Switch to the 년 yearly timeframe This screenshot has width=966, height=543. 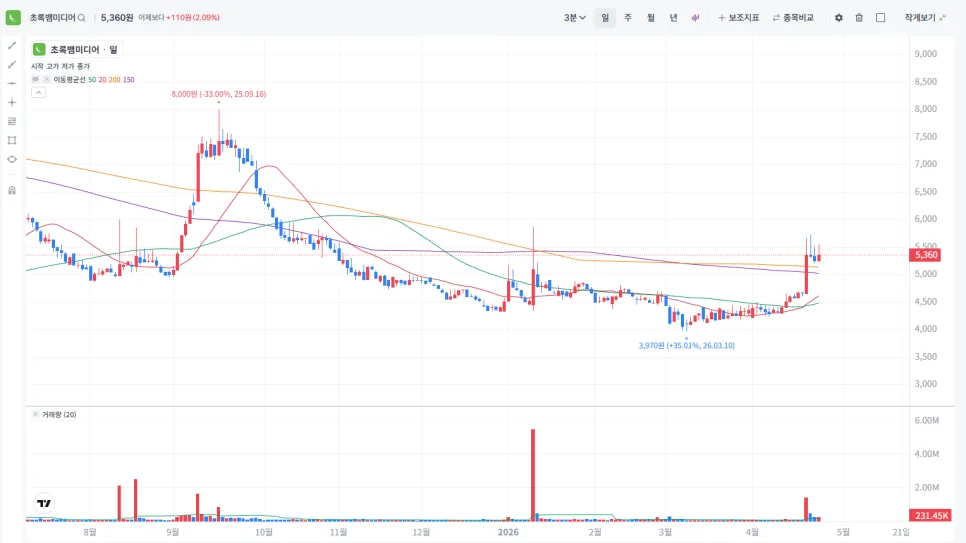(673, 18)
